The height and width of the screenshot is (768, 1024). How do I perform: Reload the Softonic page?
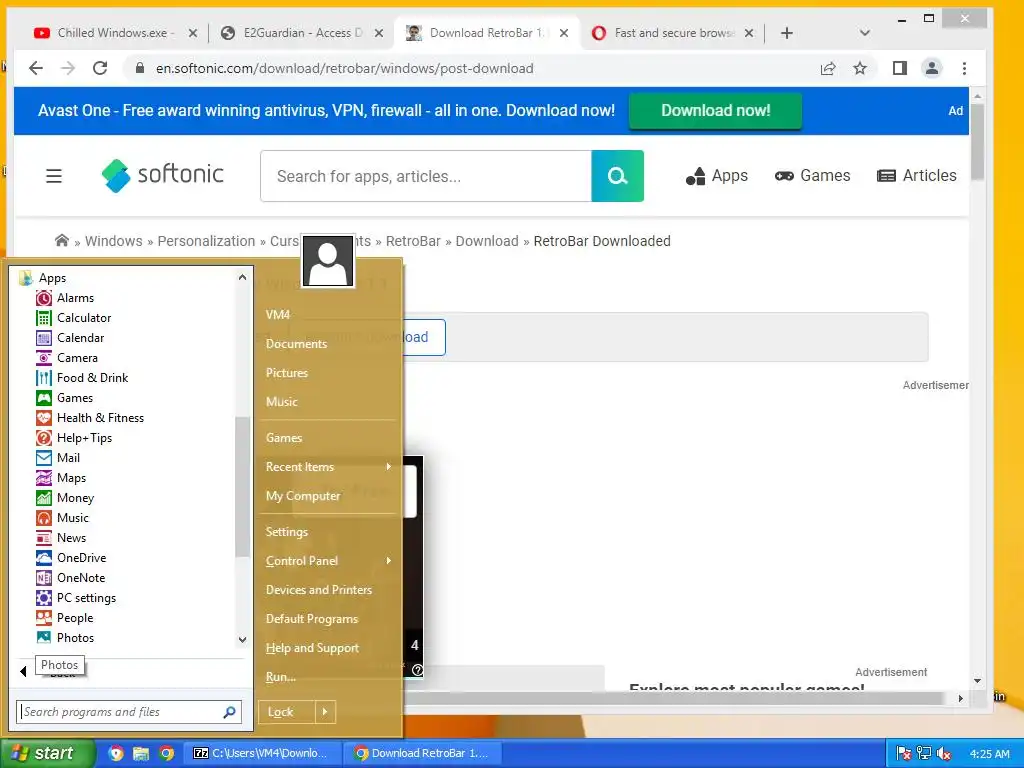pyautogui.click(x=100, y=68)
